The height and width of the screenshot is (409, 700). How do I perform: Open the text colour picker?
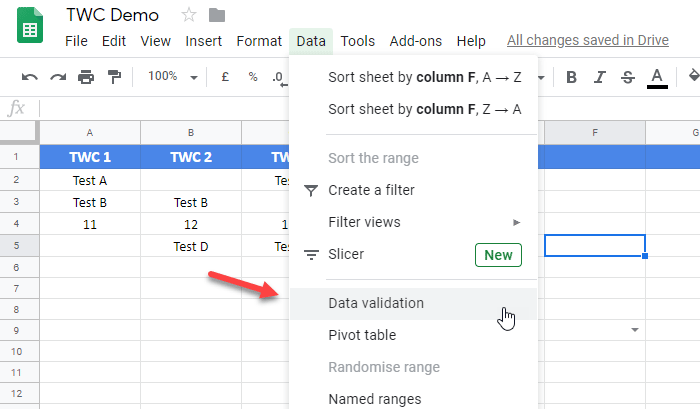pyautogui.click(x=657, y=77)
